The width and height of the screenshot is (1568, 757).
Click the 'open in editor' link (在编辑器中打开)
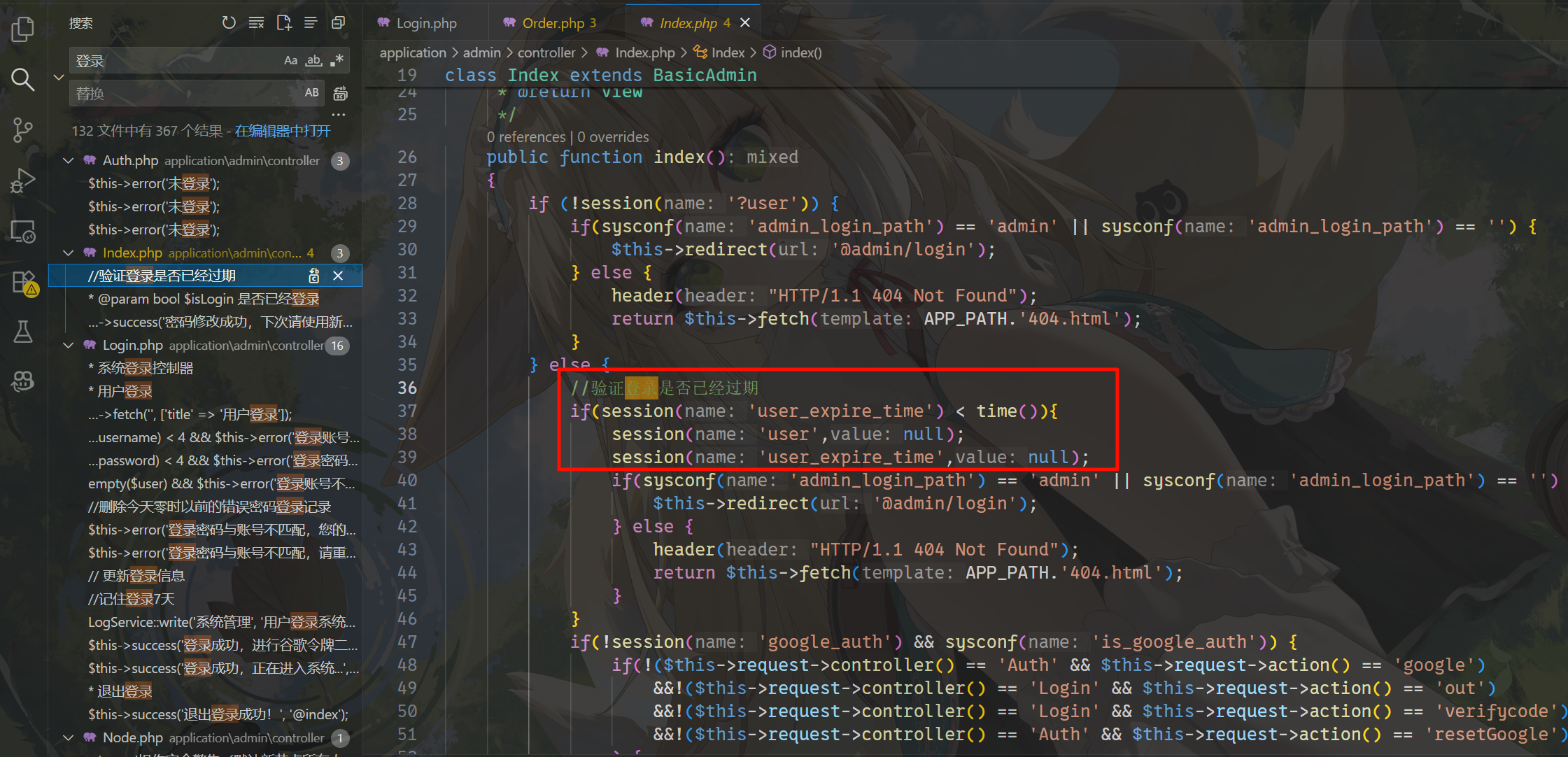(x=282, y=131)
